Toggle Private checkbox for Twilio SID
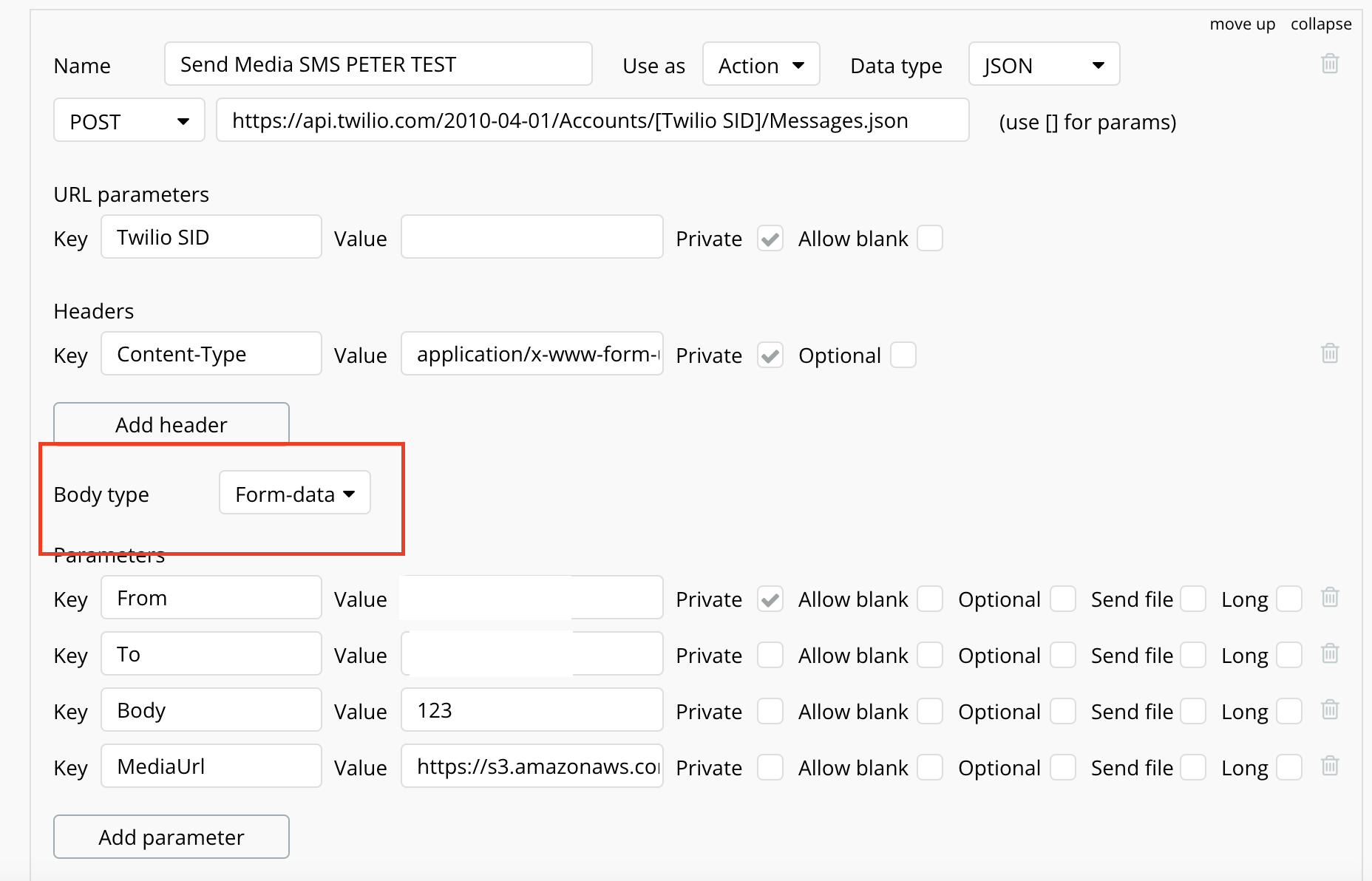Screen dimensions: 1372x881 (770, 239)
